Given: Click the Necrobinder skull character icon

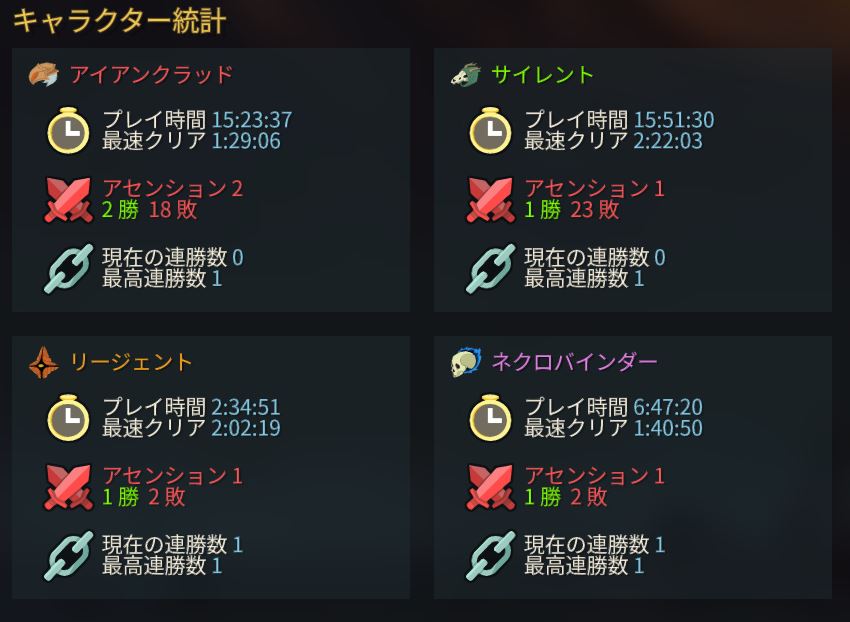Looking at the screenshot, I should tap(466, 363).
